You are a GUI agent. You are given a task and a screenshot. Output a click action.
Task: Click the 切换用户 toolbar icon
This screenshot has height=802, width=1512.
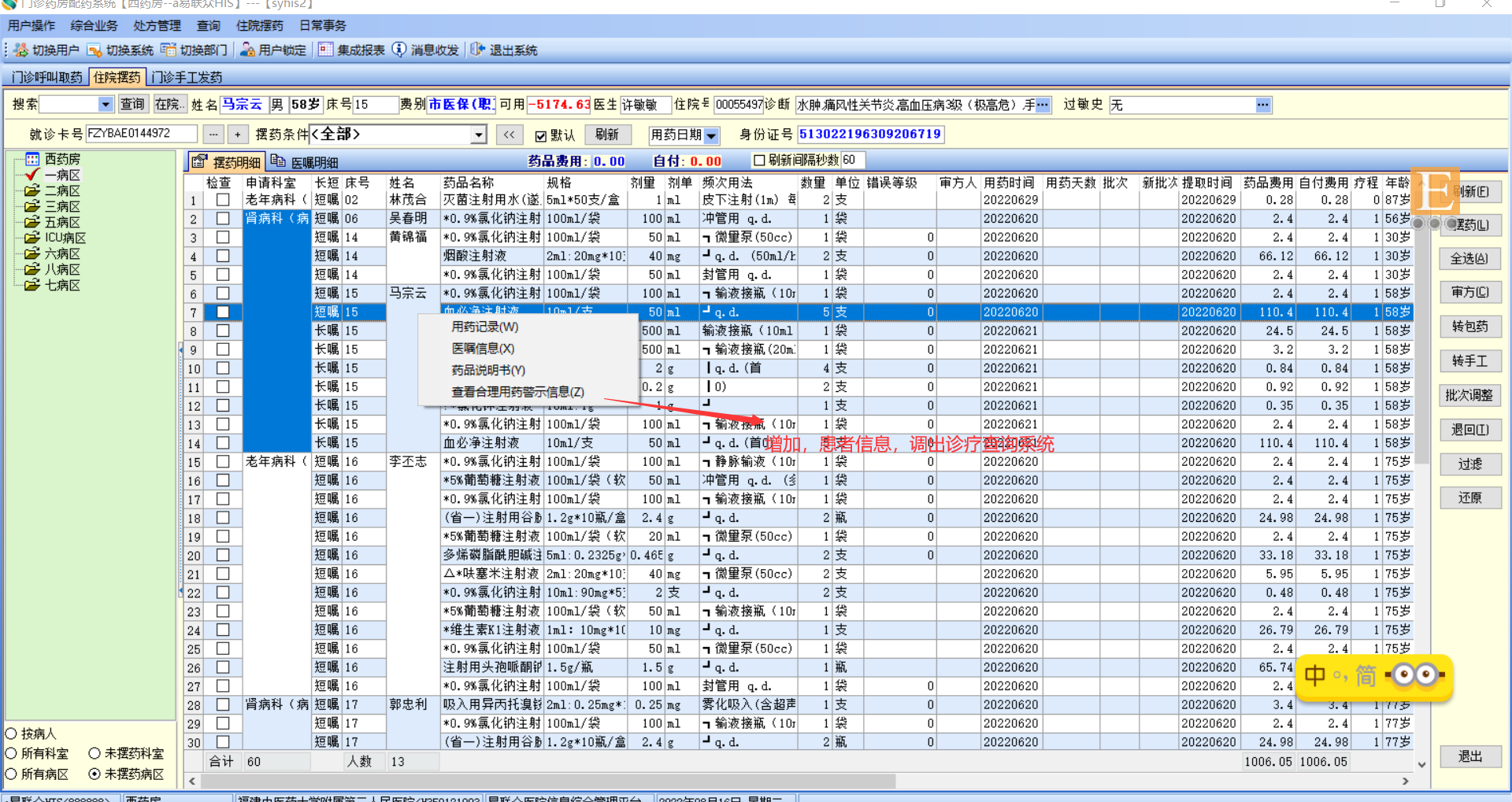21,50
